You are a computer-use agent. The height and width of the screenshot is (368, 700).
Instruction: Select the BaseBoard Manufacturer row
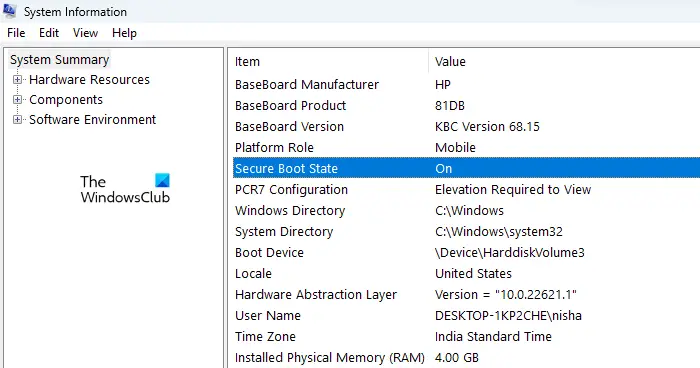[467, 85]
